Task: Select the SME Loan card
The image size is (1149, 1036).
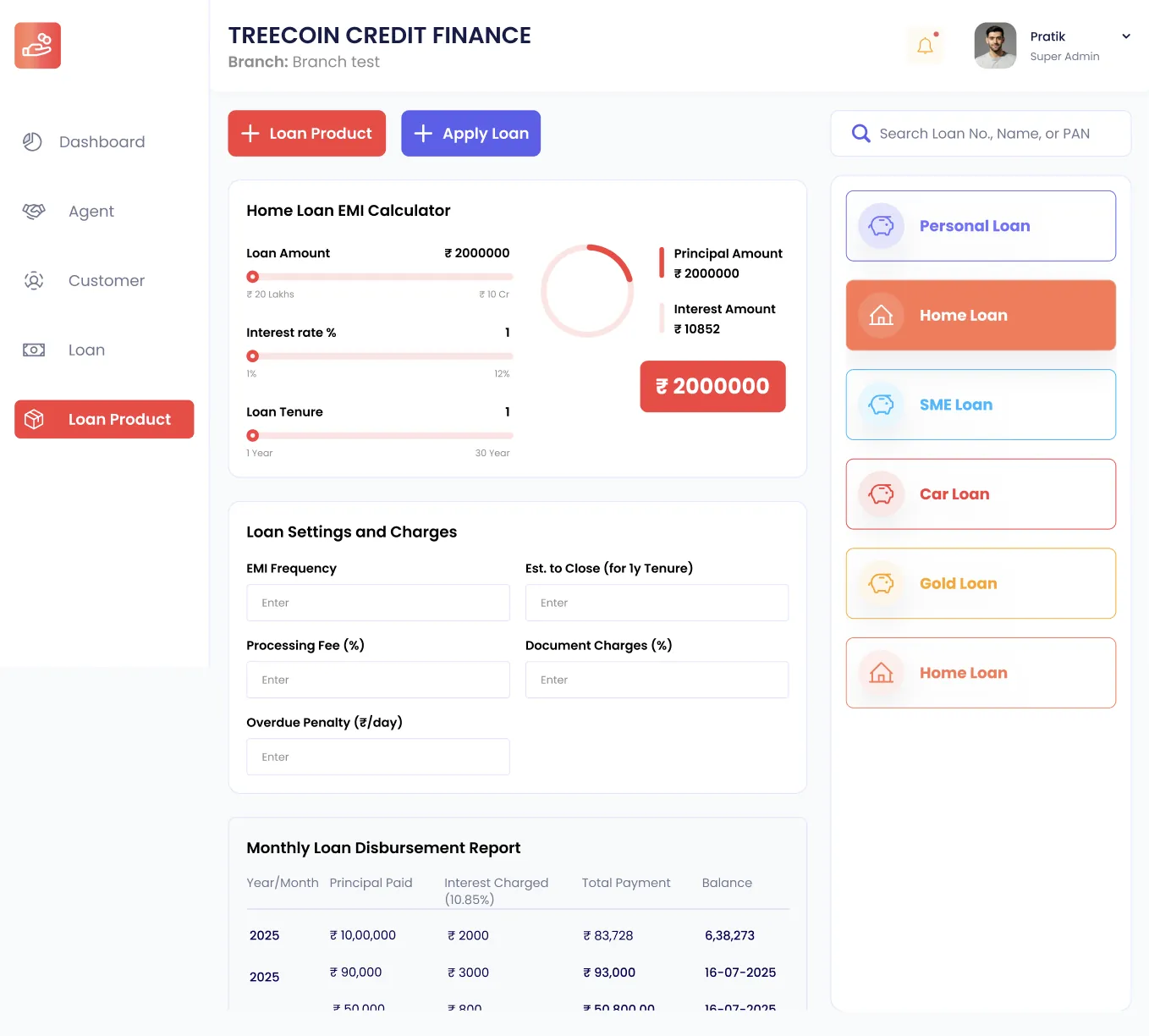Action: [x=981, y=405]
